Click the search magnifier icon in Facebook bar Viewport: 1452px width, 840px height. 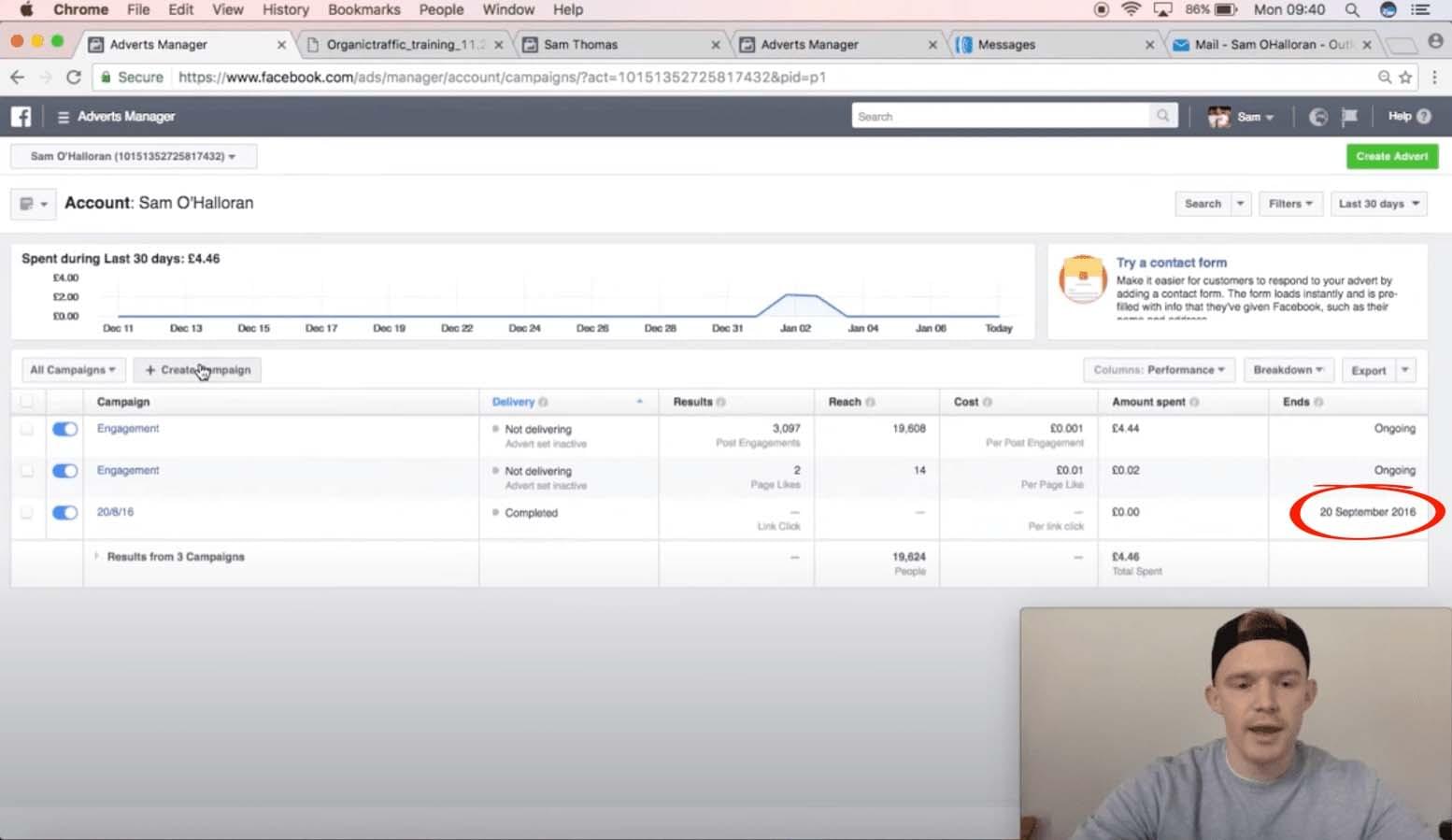click(x=1162, y=116)
